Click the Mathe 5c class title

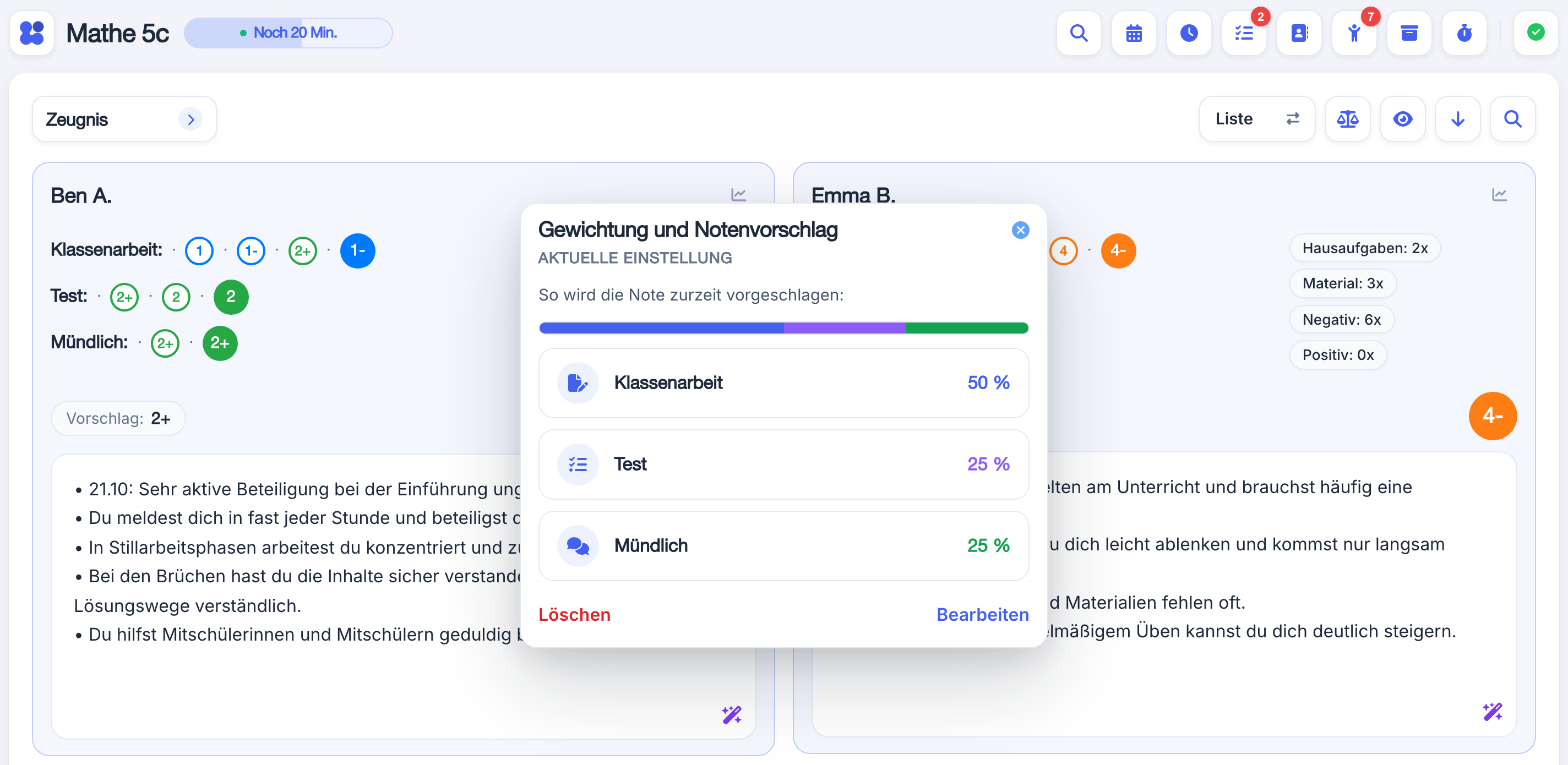pos(117,33)
